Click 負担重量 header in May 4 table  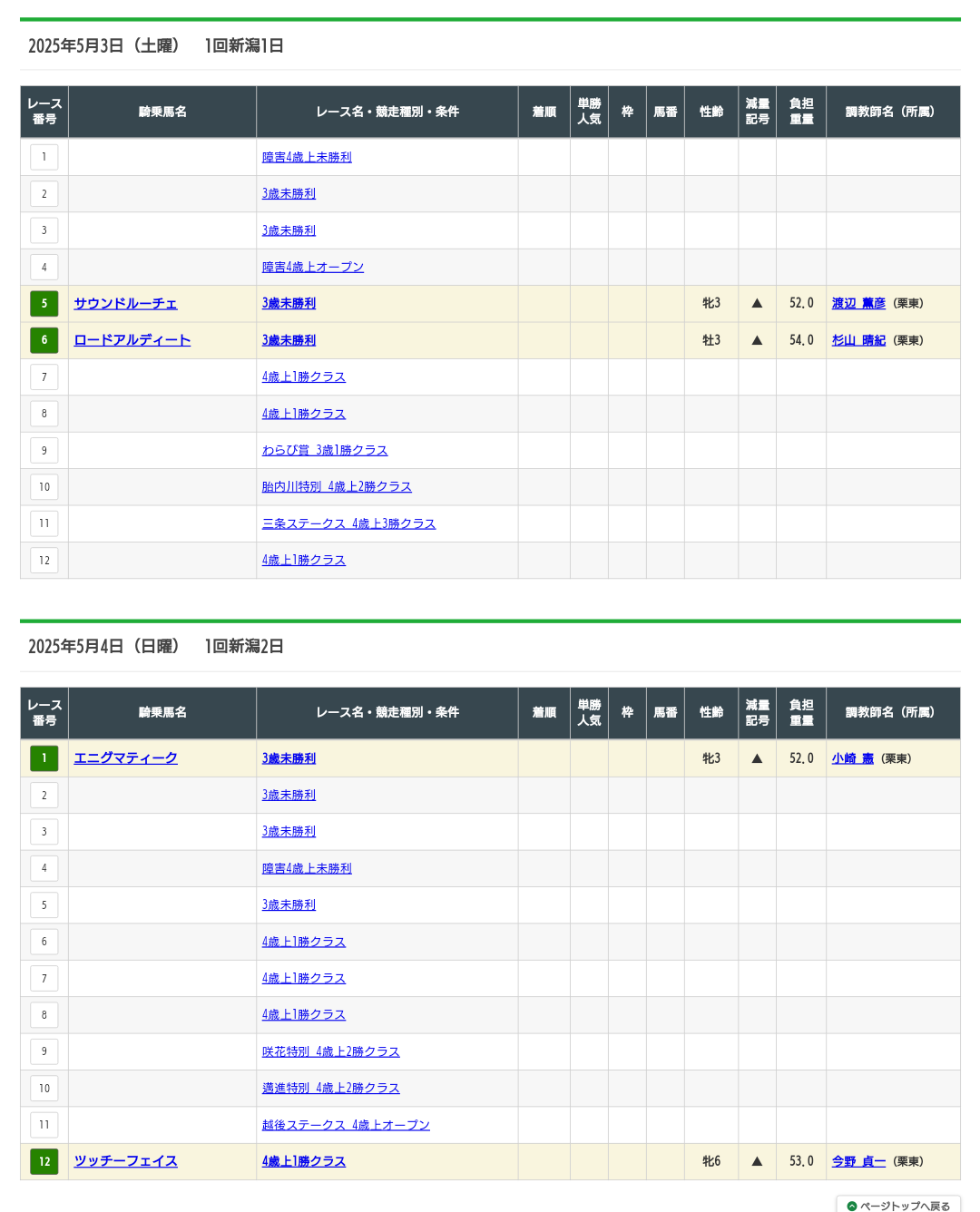pyautogui.click(x=801, y=712)
